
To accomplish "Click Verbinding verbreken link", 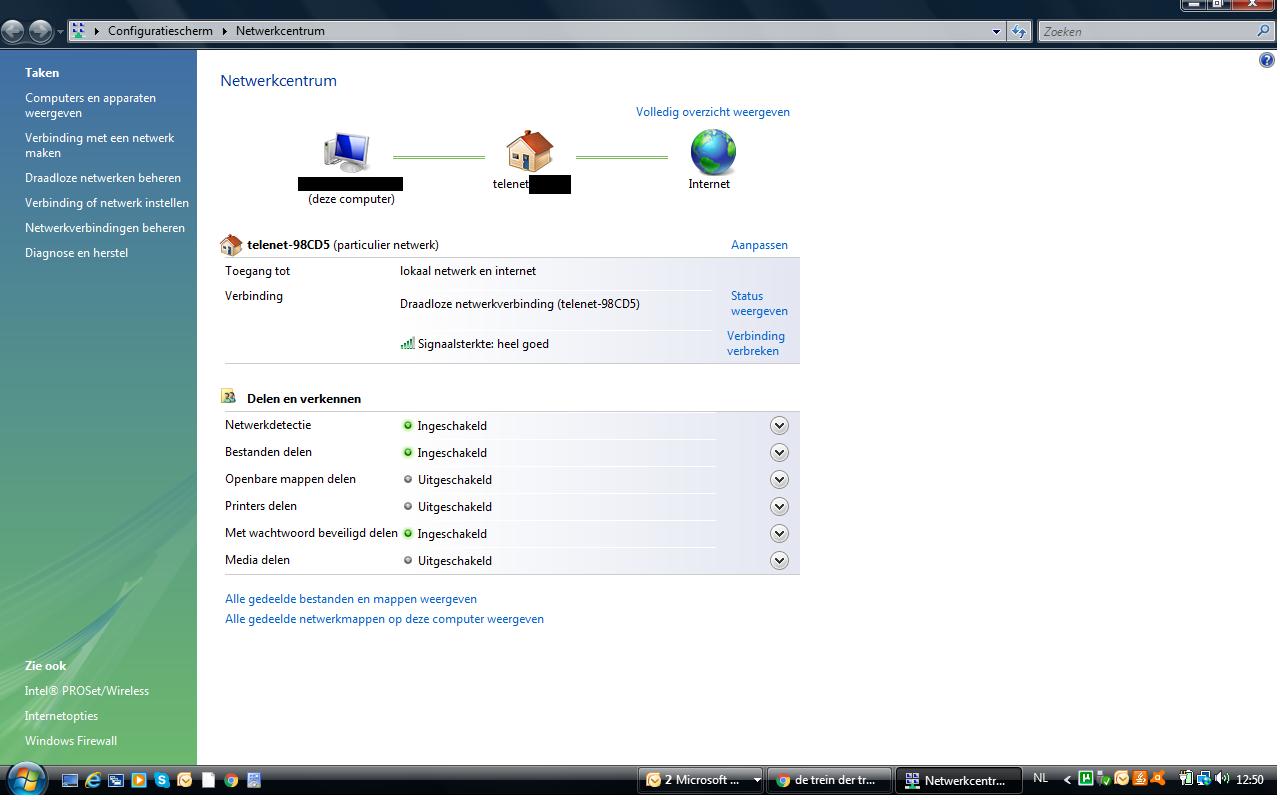I will pyautogui.click(x=756, y=343).
